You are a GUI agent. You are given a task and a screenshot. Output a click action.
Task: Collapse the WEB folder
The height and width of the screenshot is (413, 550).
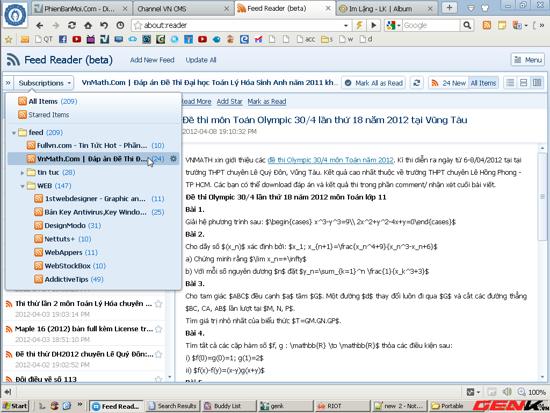(x=22, y=186)
